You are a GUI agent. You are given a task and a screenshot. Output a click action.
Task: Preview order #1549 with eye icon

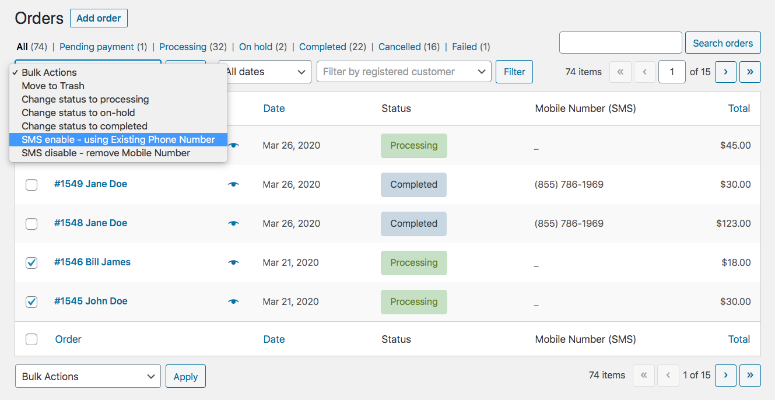pyautogui.click(x=234, y=184)
